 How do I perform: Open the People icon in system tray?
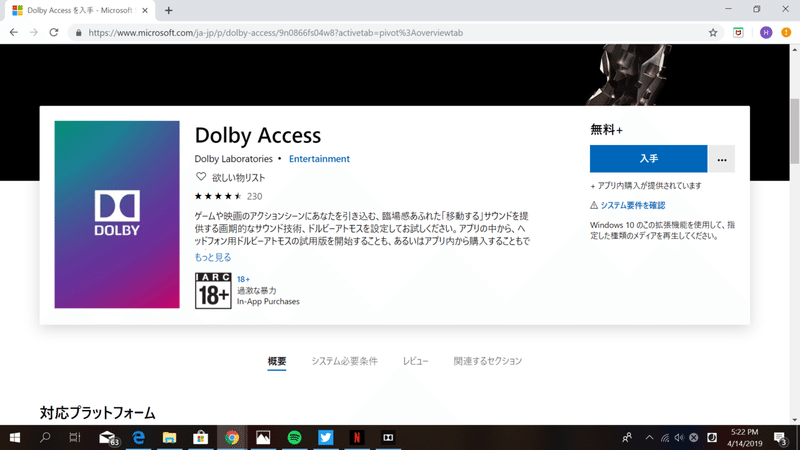click(627, 437)
